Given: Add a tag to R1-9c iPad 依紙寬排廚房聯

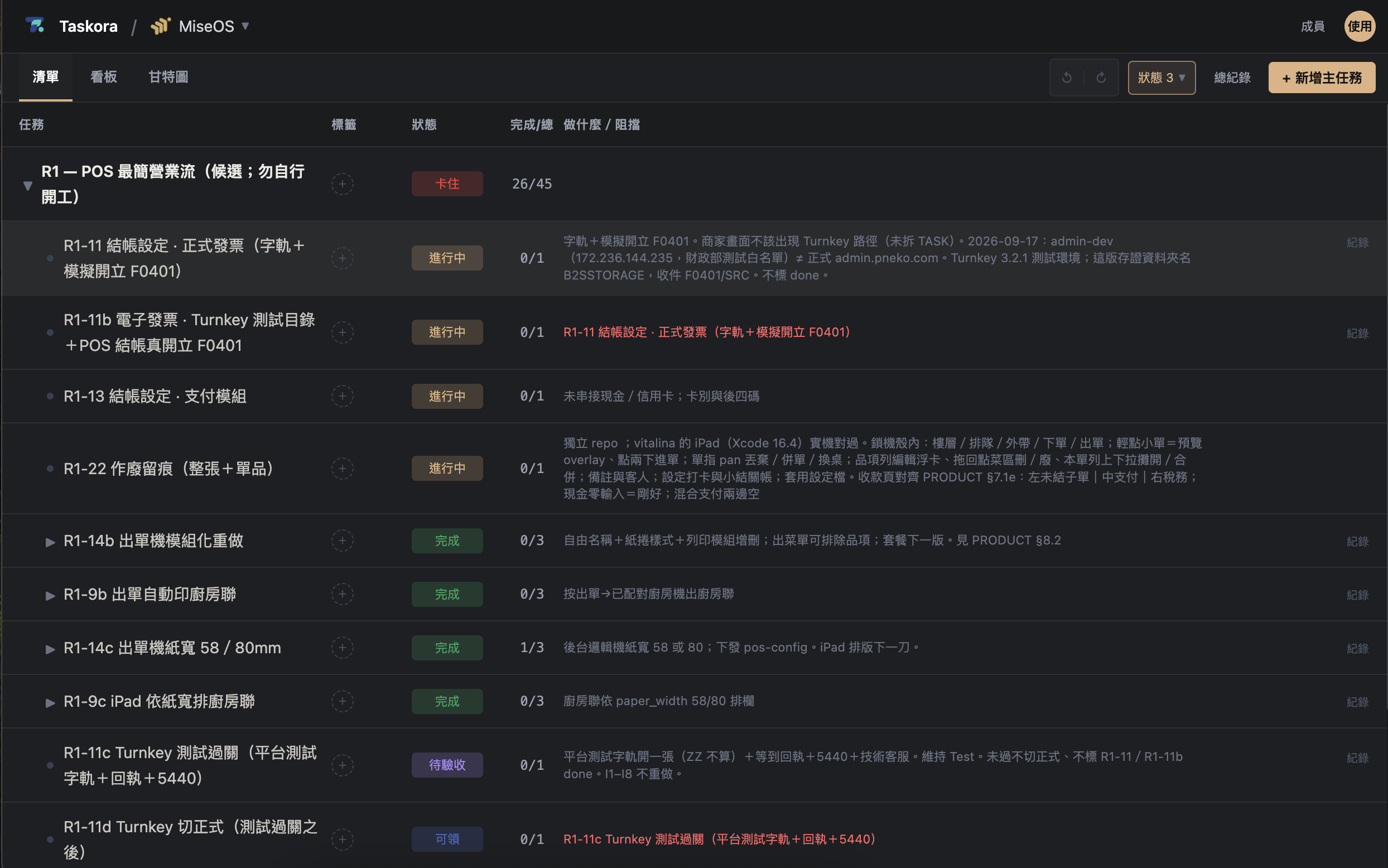Looking at the screenshot, I should pyautogui.click(x=342, y=701).
